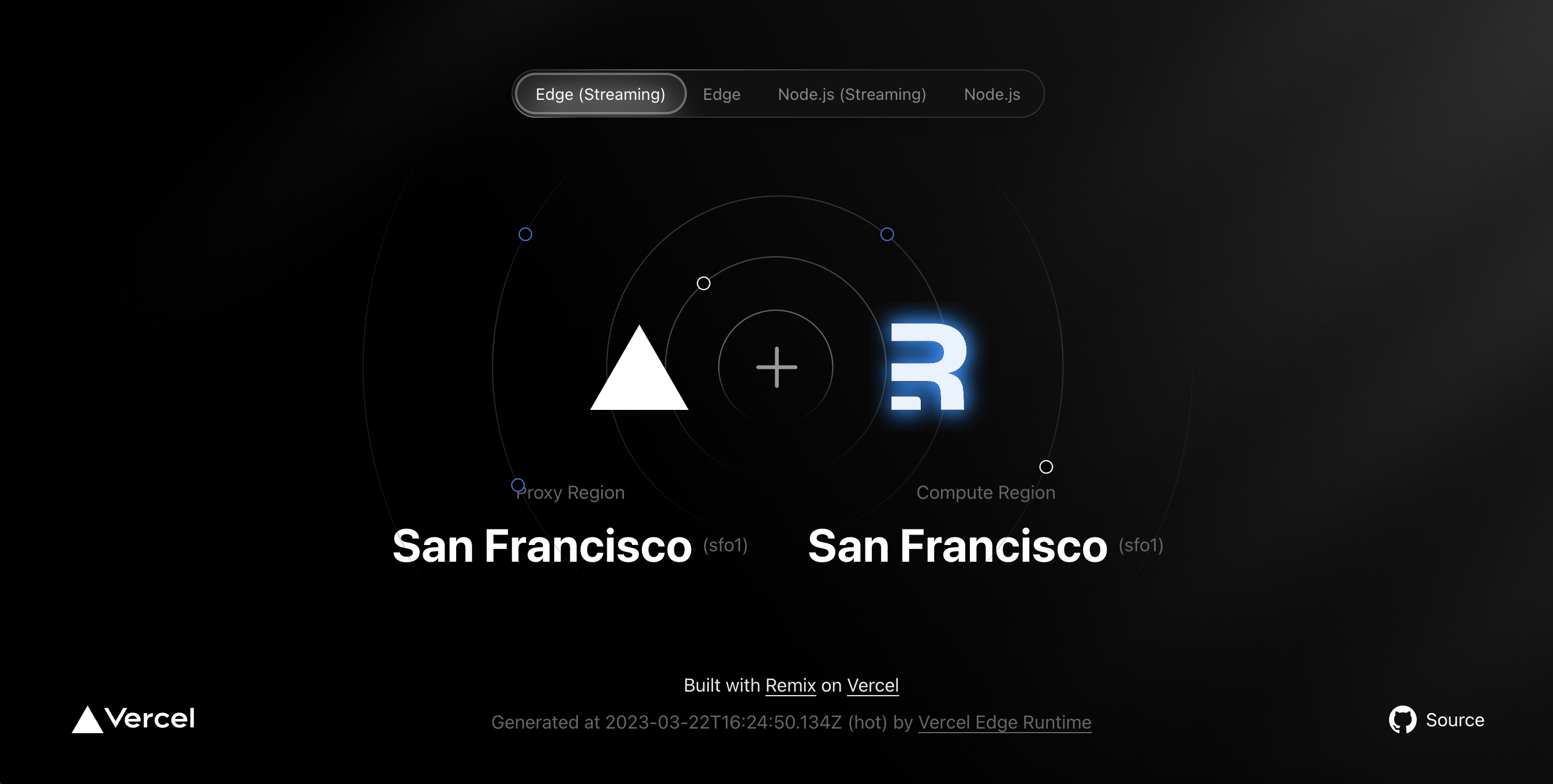Screen dimensions: 1553x784
Task: Click the (sfo1) code under Proxy Region
Action: coord(725,545)
